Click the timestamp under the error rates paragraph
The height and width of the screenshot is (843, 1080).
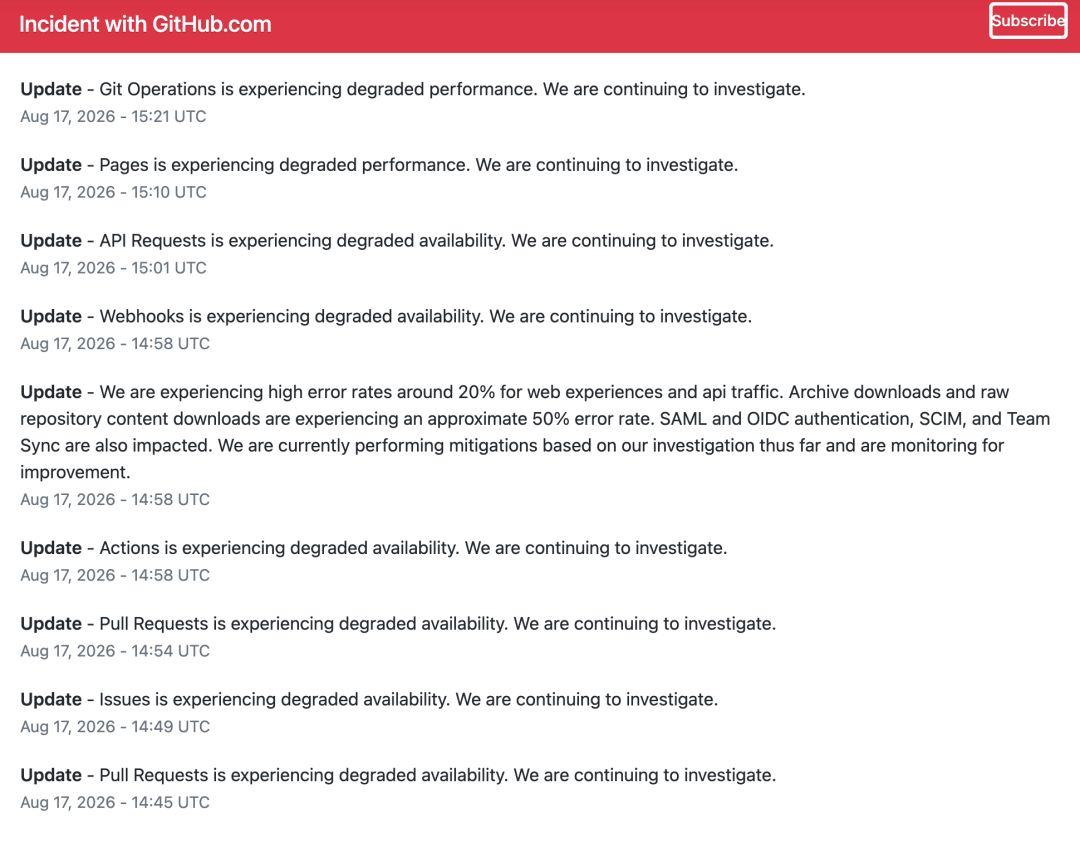tap(115, 499)
